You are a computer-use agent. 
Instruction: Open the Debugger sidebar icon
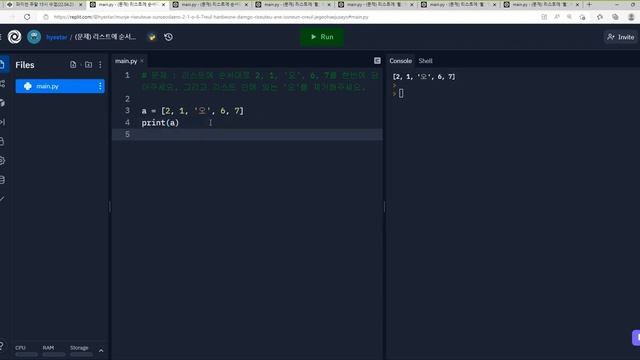[2, 122]
